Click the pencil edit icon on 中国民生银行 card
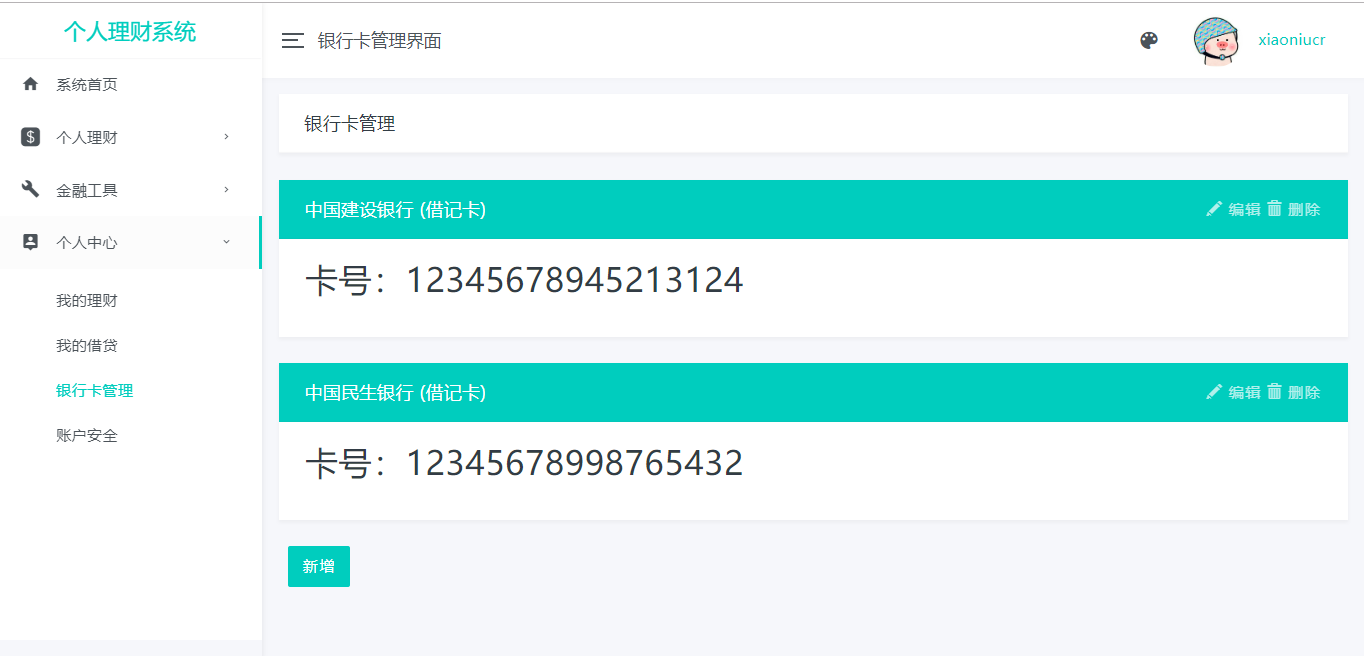 pyautogui.click(x=1214, y=391)
